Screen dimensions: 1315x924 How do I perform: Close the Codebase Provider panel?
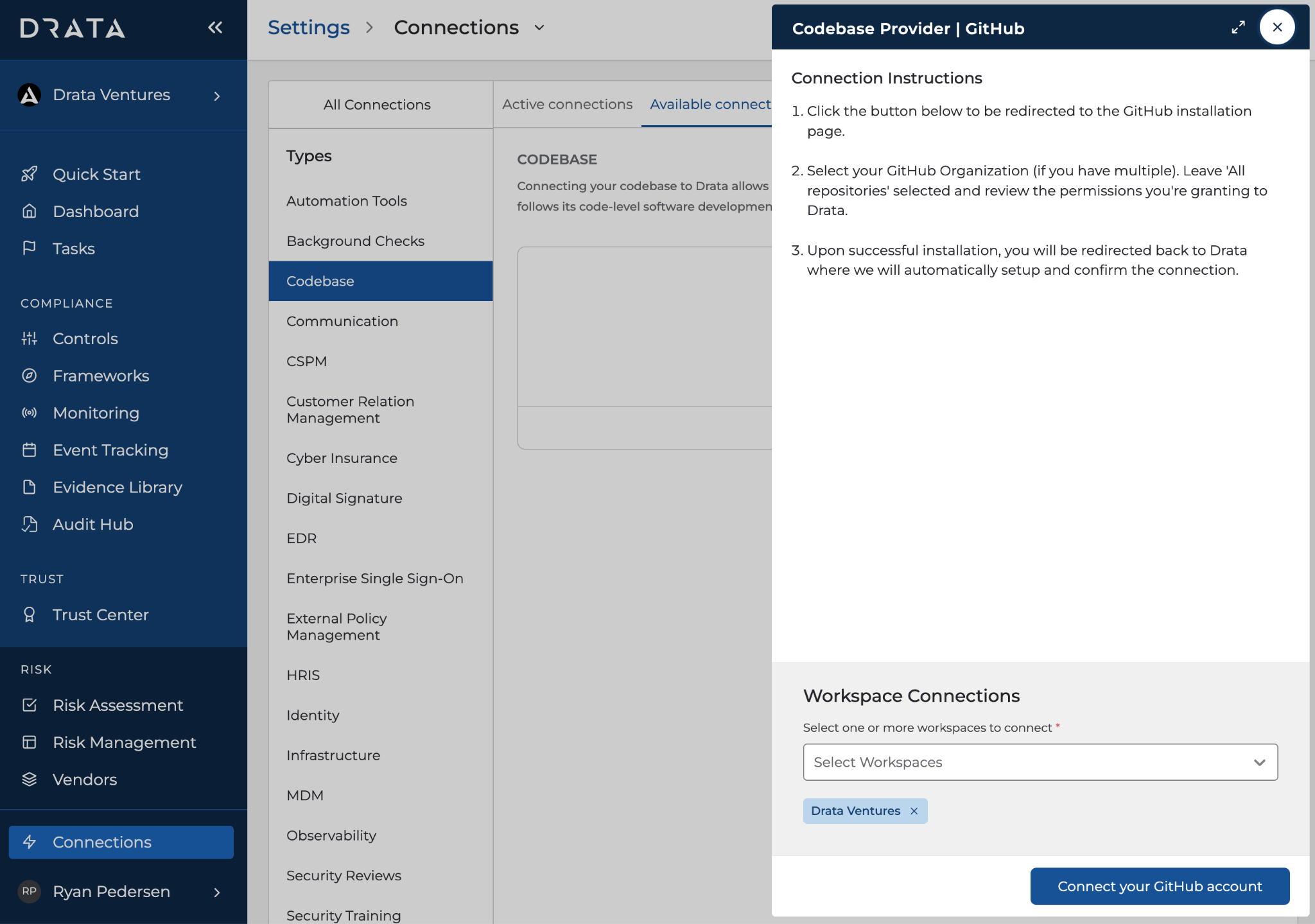pyautogui.click(x=1277, y=28)
